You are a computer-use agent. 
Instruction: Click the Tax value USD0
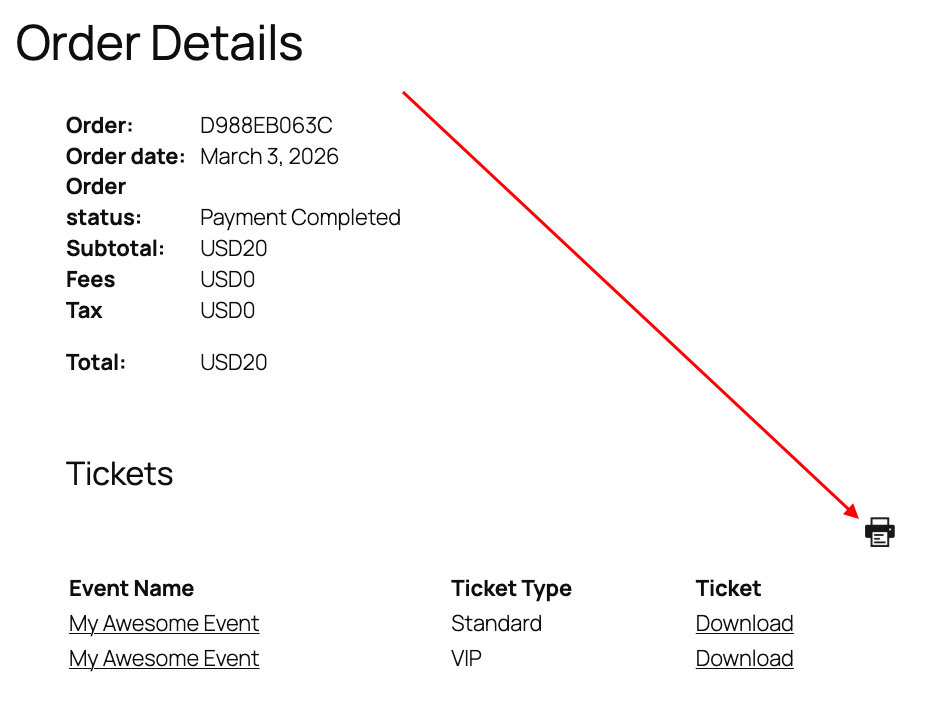pyautogui.click(x=227, y=311)
